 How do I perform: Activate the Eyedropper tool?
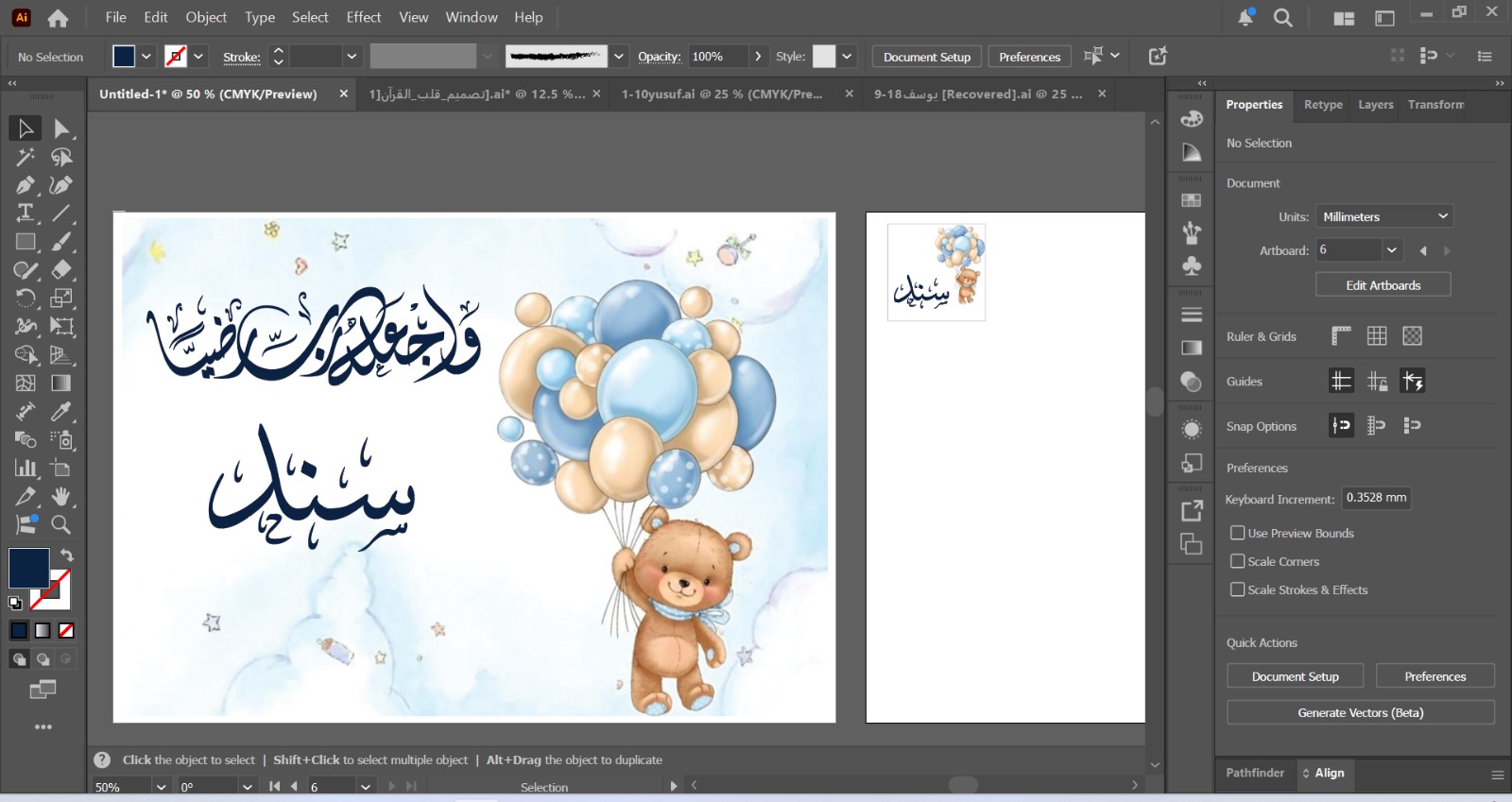coord(61,412)
